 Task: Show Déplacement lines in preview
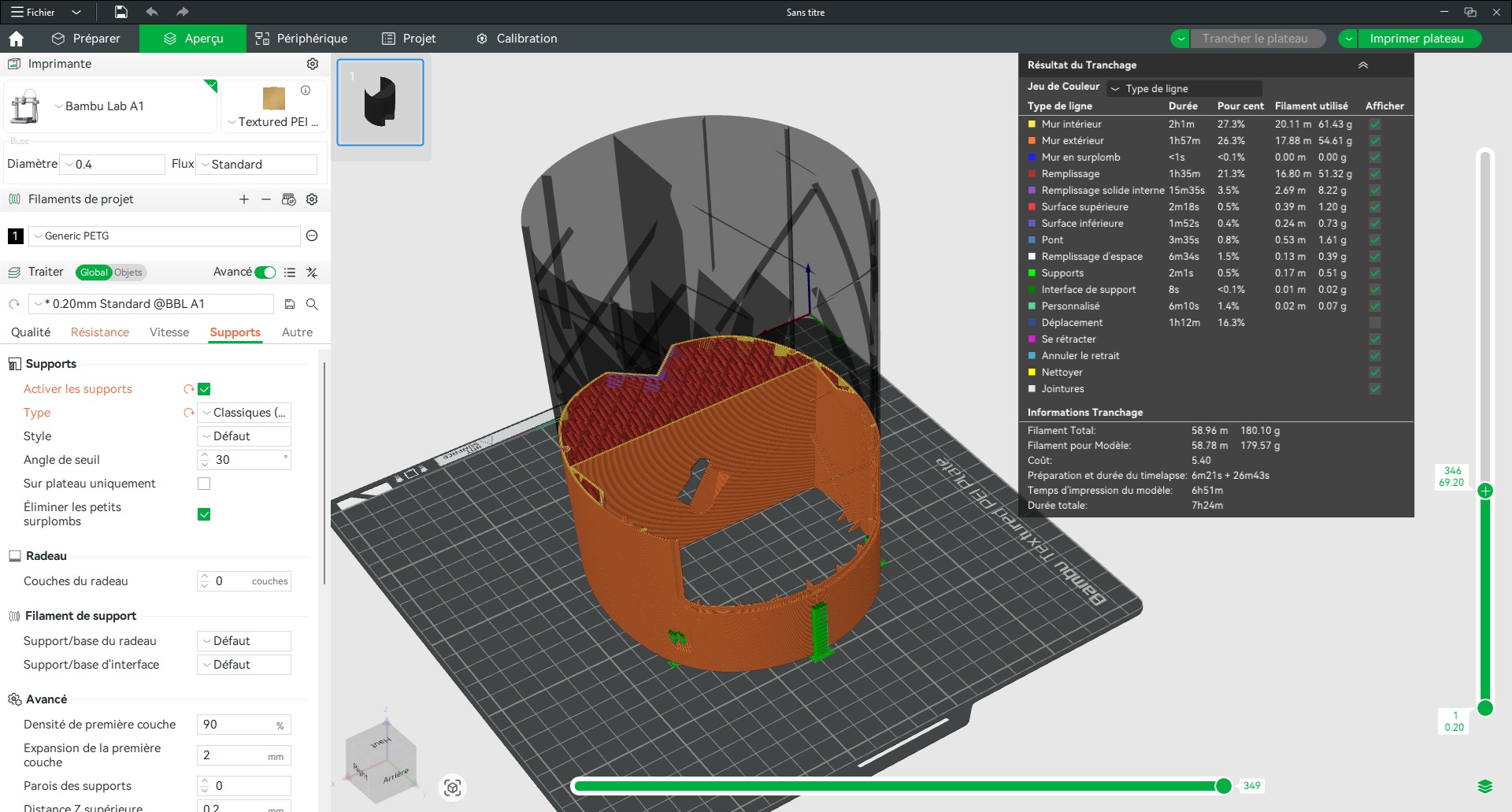click(1374, 323)
